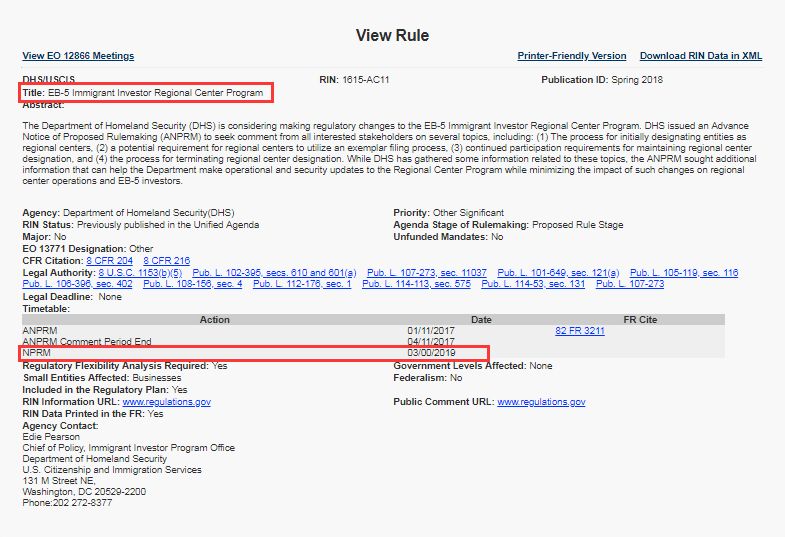Open the View EO 12866 Meetings link

tap(78, 56)
